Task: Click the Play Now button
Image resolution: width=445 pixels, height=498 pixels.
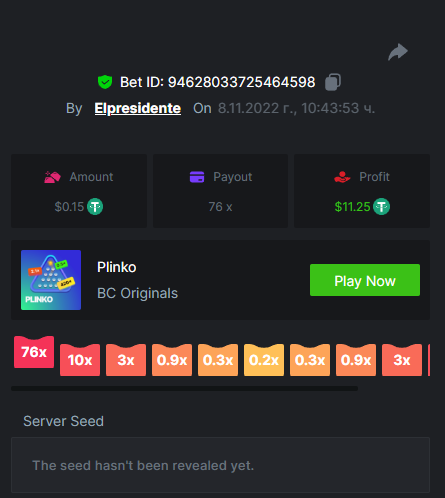Action: point(365,280)
